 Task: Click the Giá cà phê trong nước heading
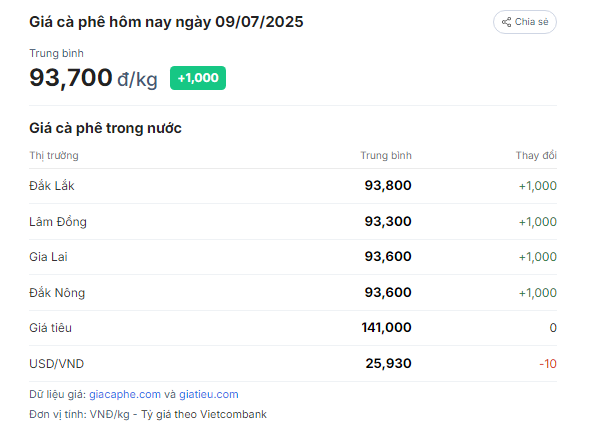(x=105, y=128)
